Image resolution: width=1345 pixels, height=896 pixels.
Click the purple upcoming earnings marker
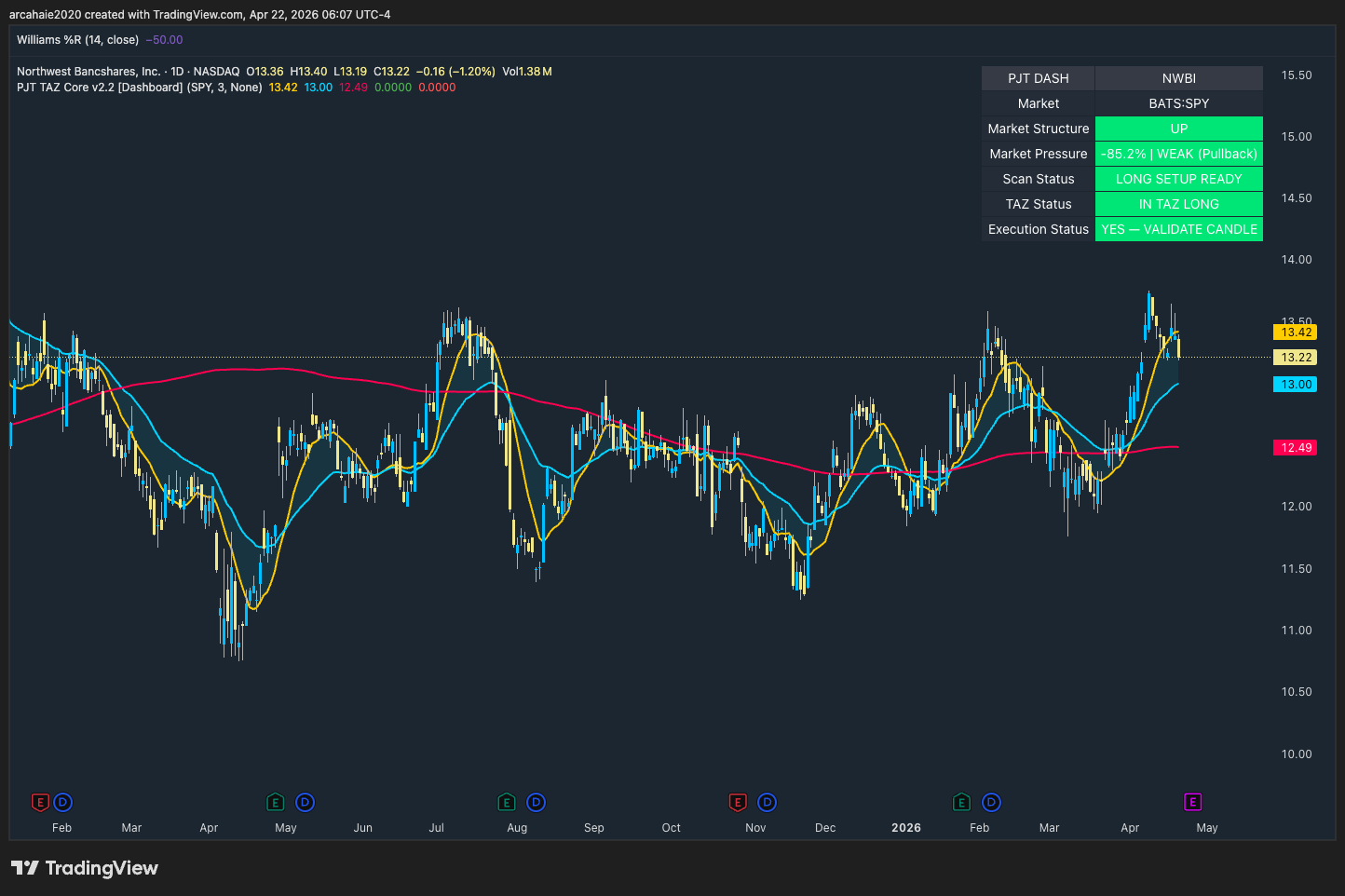tap(1192, 802)
